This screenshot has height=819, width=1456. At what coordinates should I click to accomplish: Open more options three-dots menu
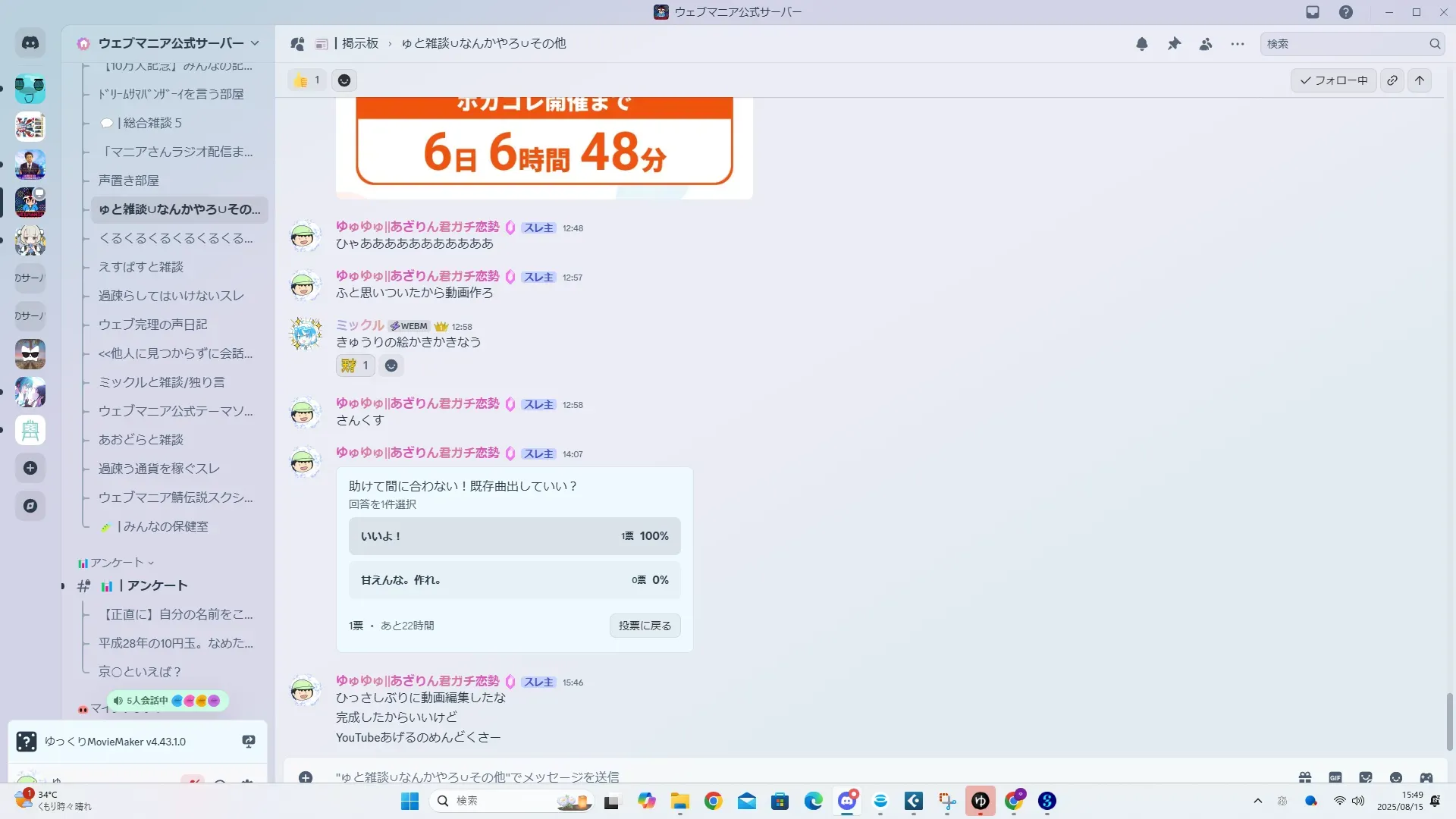(1238, 44)
